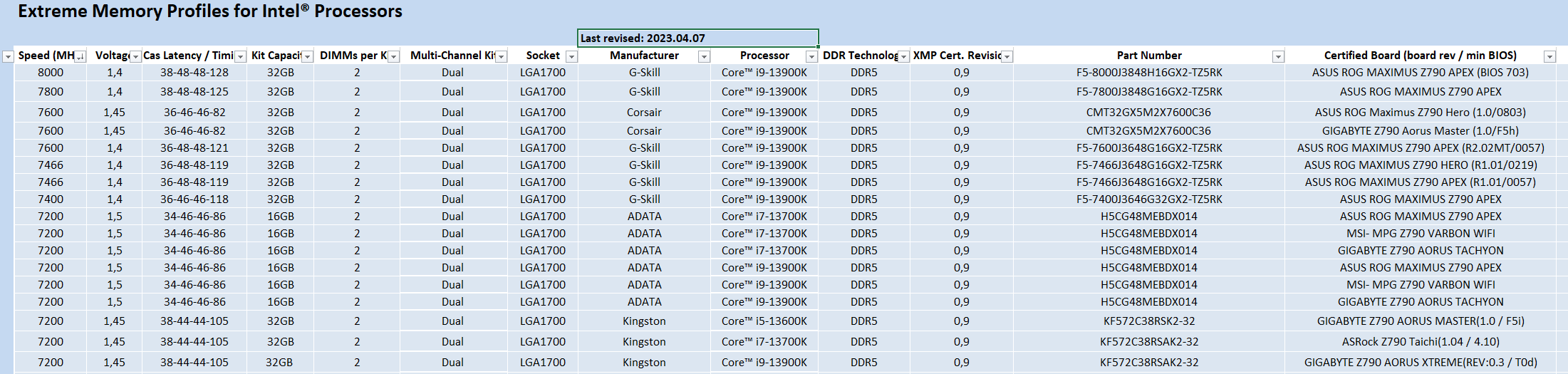
Task: Open the XMP Cert. Revision filter dropdown
Action: [1007, 56]
